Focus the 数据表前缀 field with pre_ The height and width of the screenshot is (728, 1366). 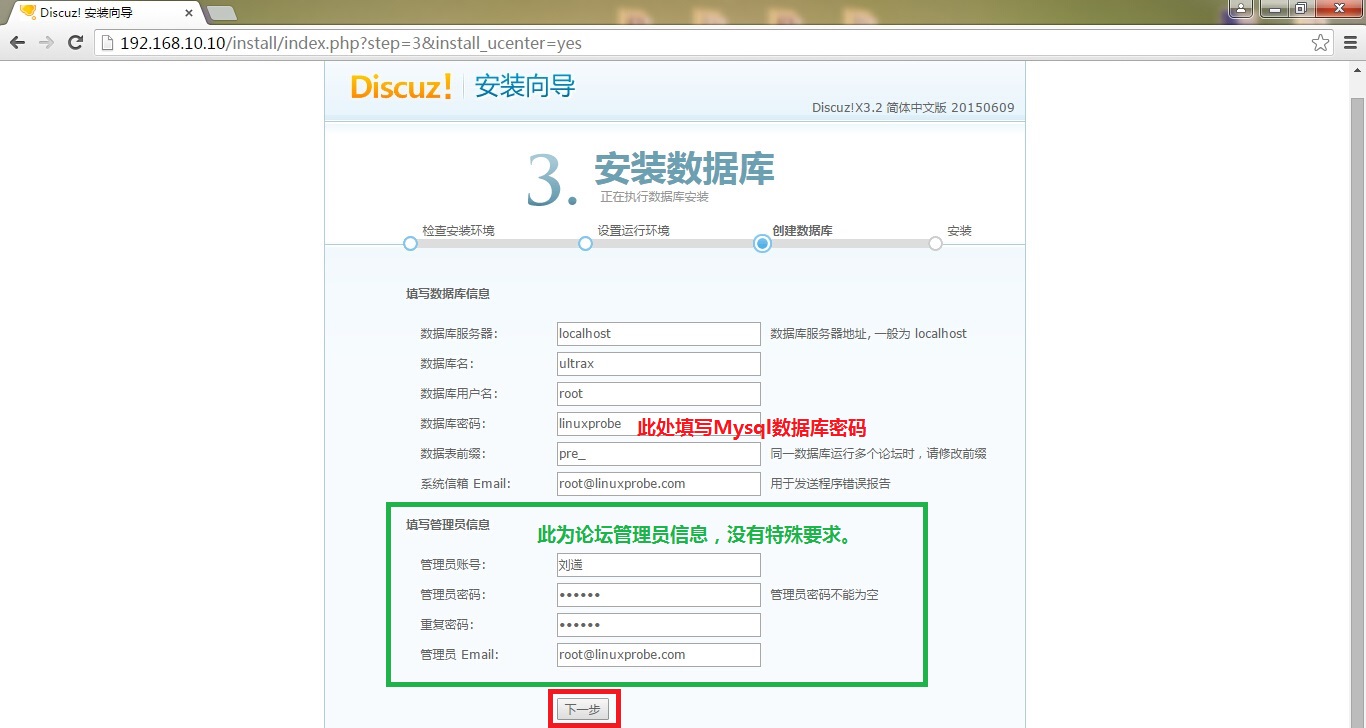click(x=658, y=454)
